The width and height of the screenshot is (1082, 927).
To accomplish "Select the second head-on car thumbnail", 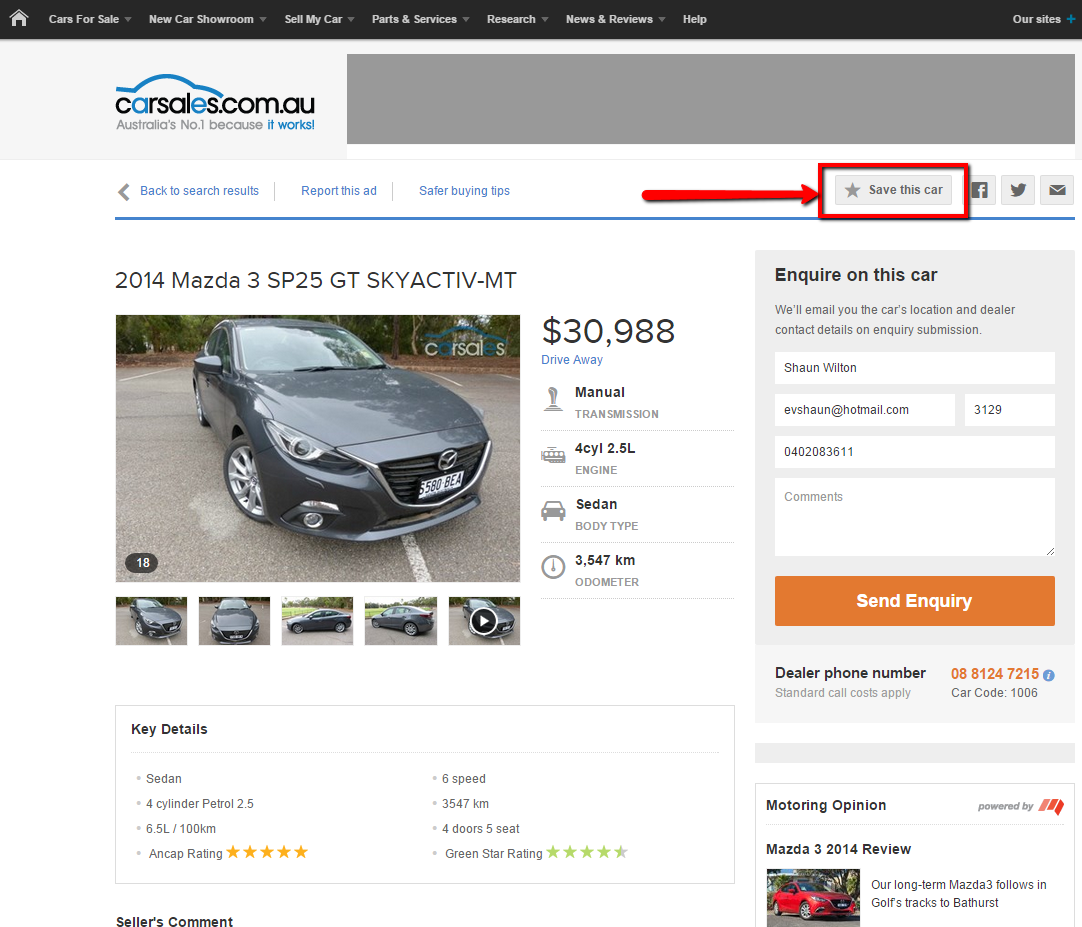I will [234, 621].
